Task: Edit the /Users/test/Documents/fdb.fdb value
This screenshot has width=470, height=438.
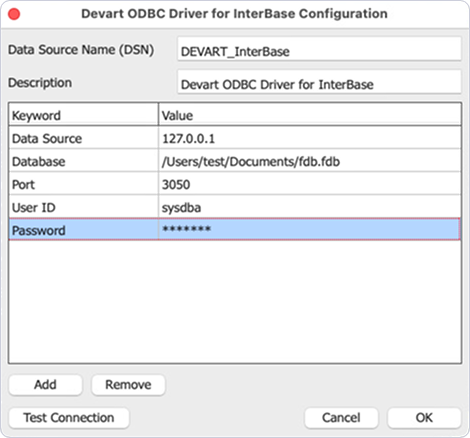Action: 310,161
